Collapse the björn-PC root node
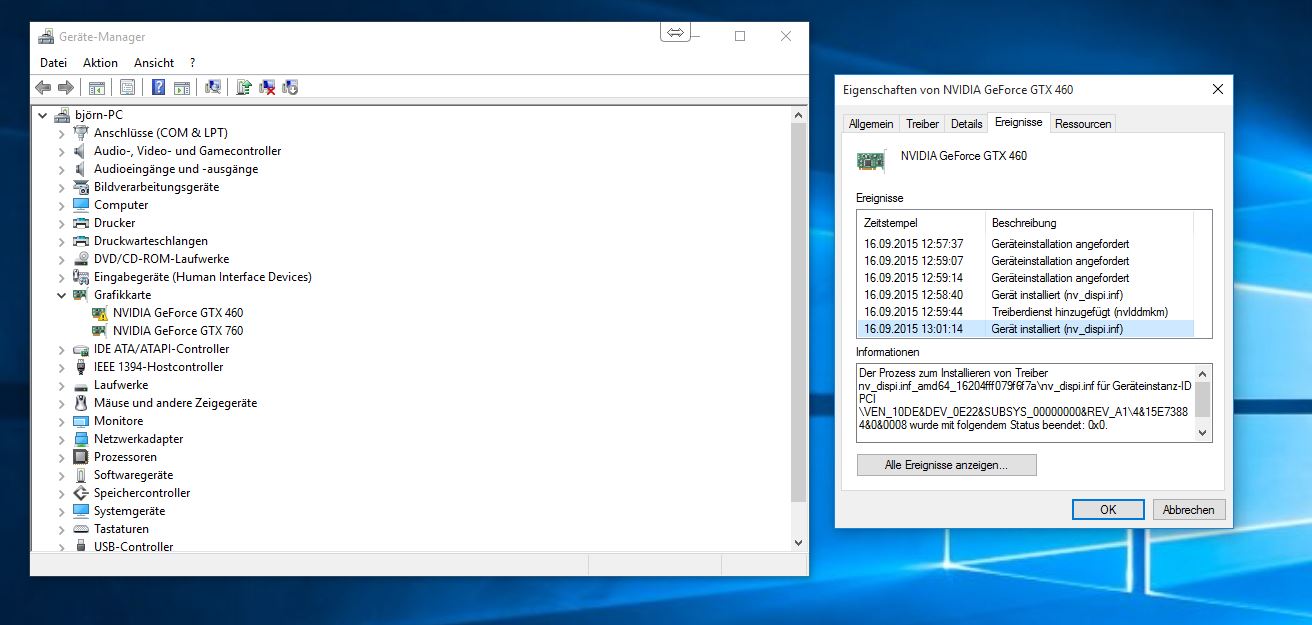This screenshot has width=1312, height=625. (x=43, y=115)
